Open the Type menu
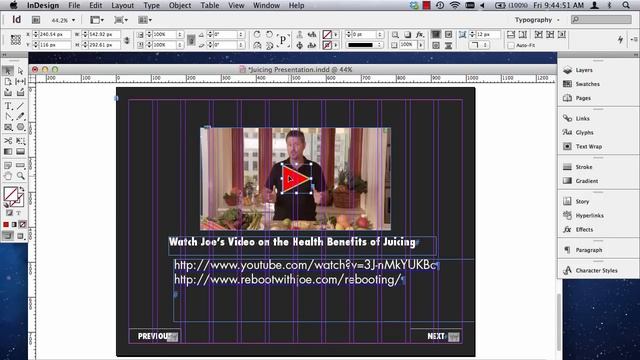The height and width of the screenshot is (360, 640). coord(151,5)
